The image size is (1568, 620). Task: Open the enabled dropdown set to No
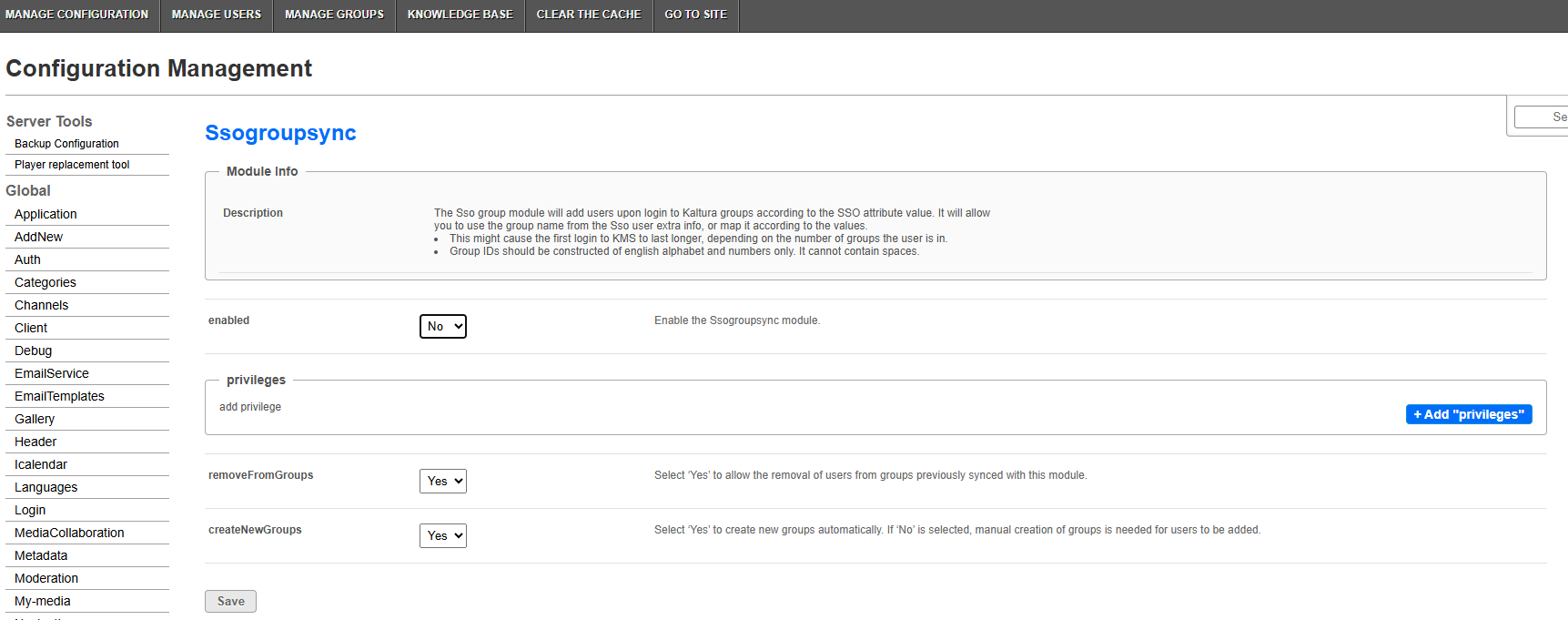(x=442, y=326)
